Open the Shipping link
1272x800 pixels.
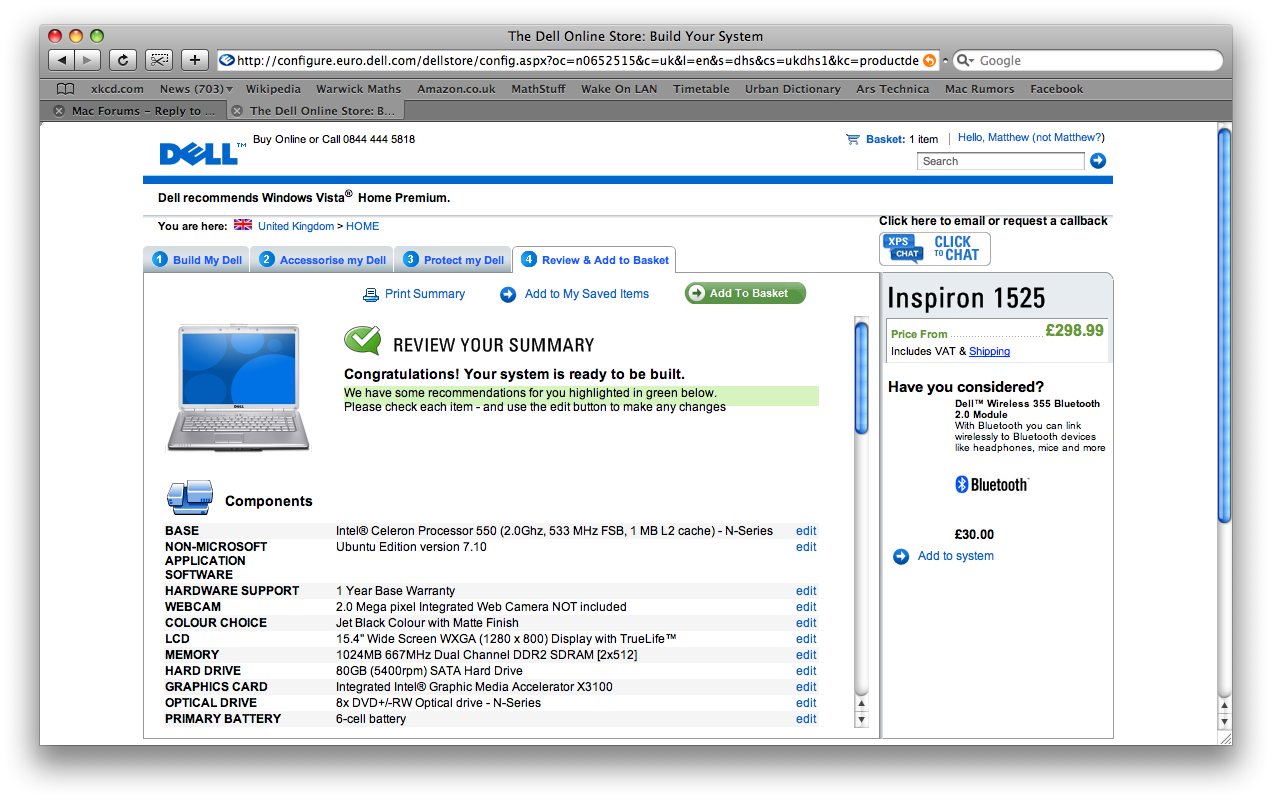click(x=989, y=352)
